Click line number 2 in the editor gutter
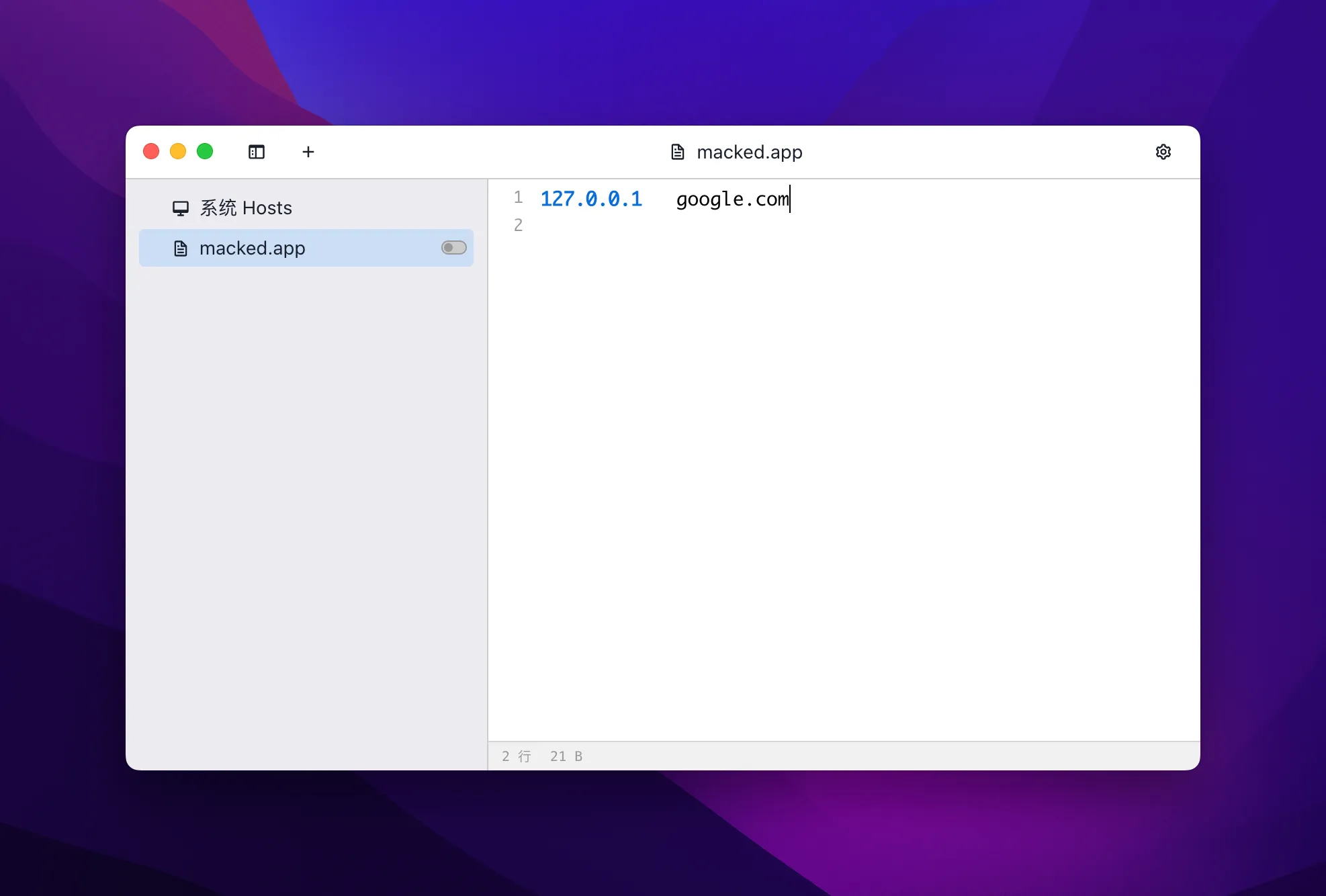This screenshot has width=1326, height=896. (518, 224)
